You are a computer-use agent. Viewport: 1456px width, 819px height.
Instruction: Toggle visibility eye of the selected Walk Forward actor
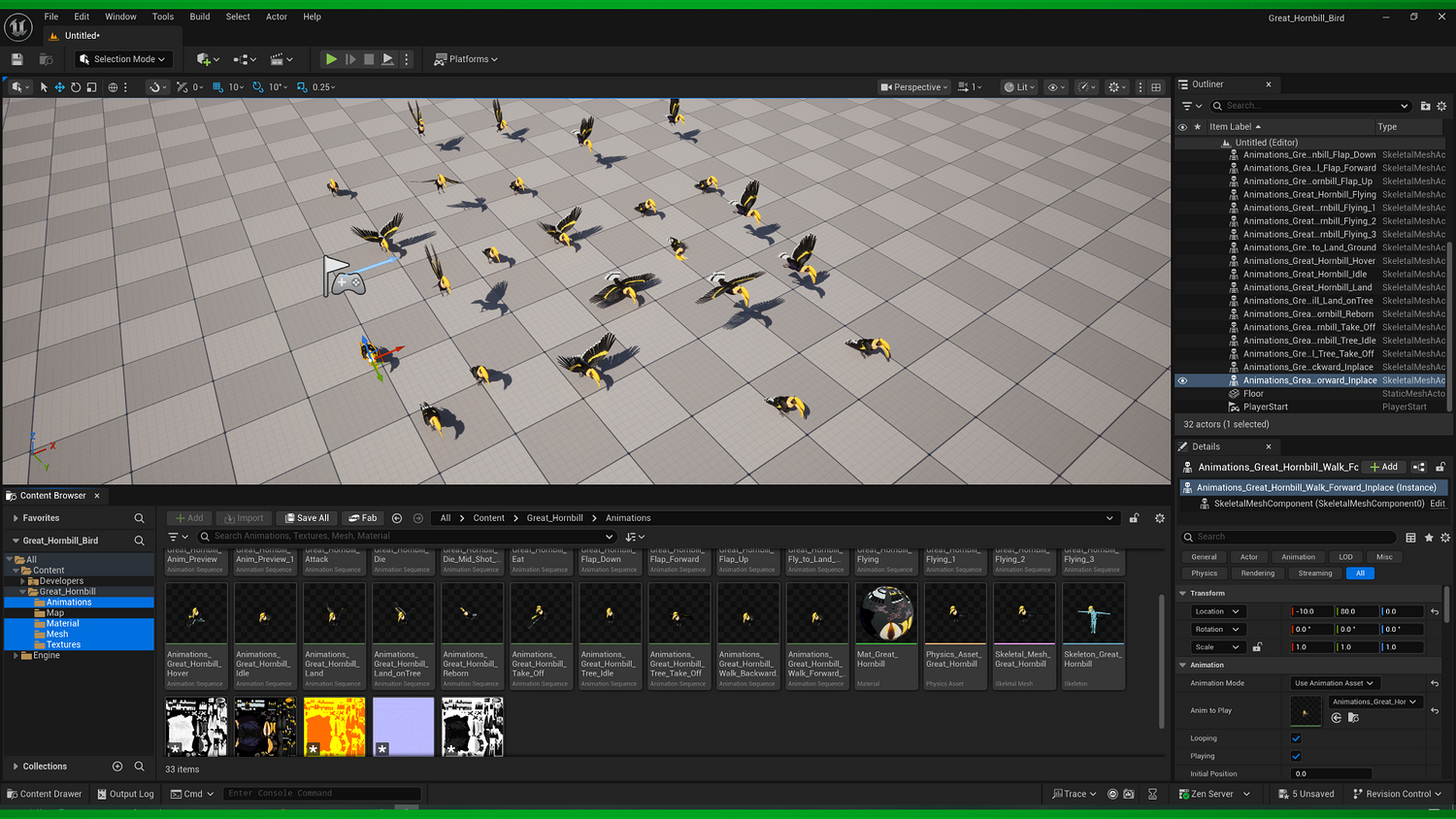[x=1182, y=380]
